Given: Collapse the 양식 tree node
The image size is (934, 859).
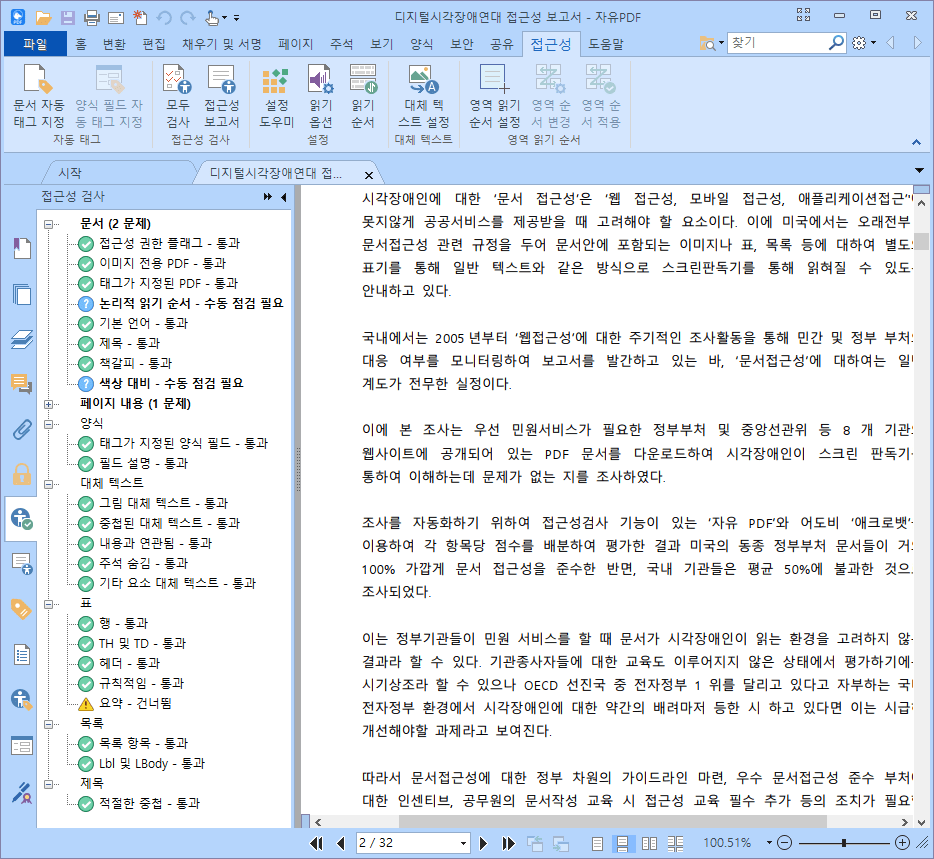Looking at the screenshot, I should [x=48, y=424].
